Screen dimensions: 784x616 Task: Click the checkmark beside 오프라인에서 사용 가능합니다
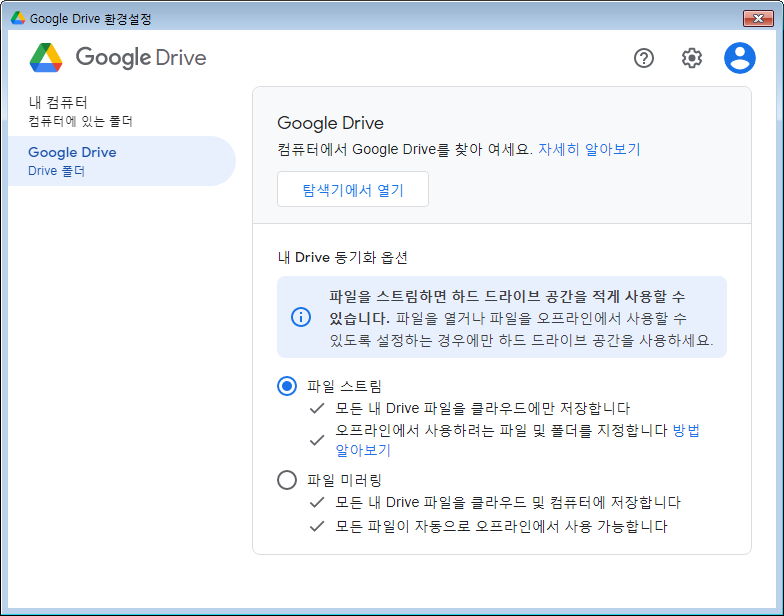(317, 526)
